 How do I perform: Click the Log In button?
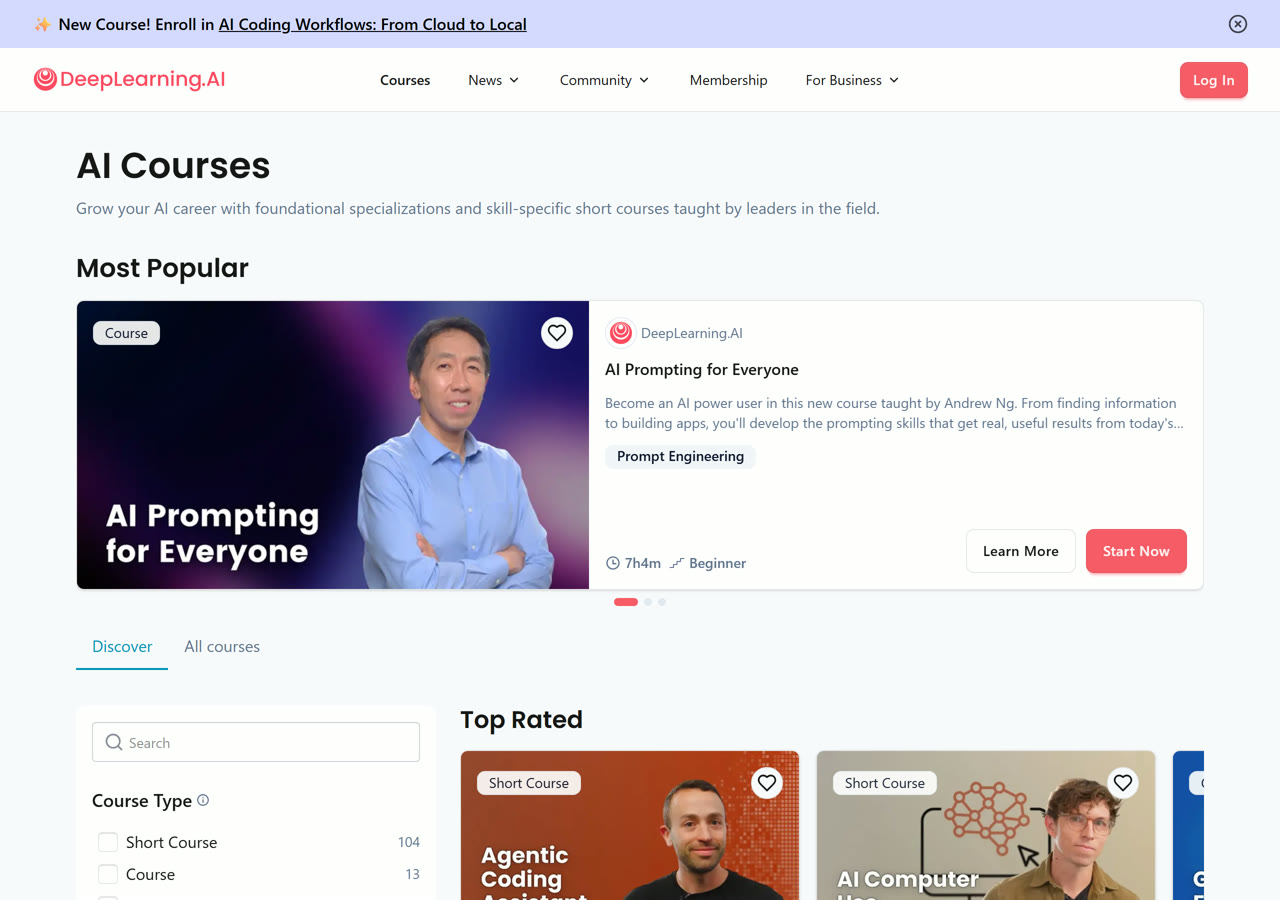pyautogui.click(x=1214, y=80)
